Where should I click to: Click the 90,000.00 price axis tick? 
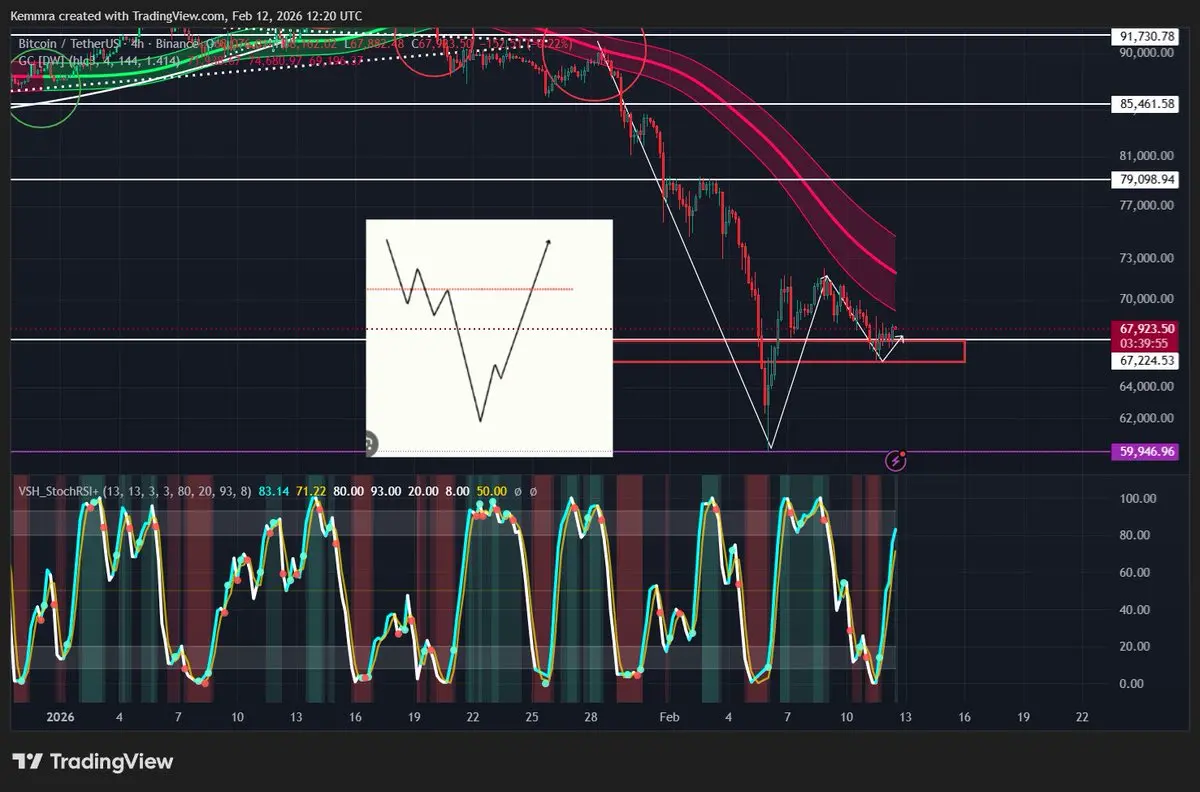click(1146, 52)
